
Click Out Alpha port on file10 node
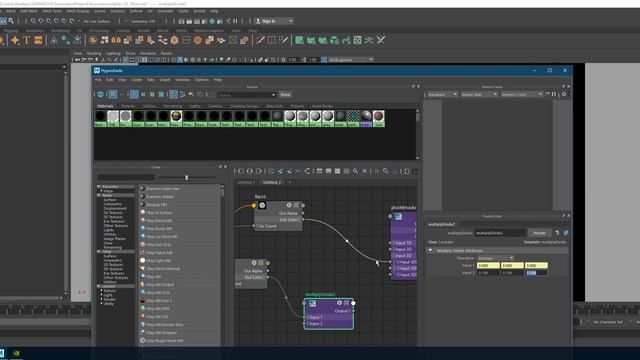pos(303,213)
